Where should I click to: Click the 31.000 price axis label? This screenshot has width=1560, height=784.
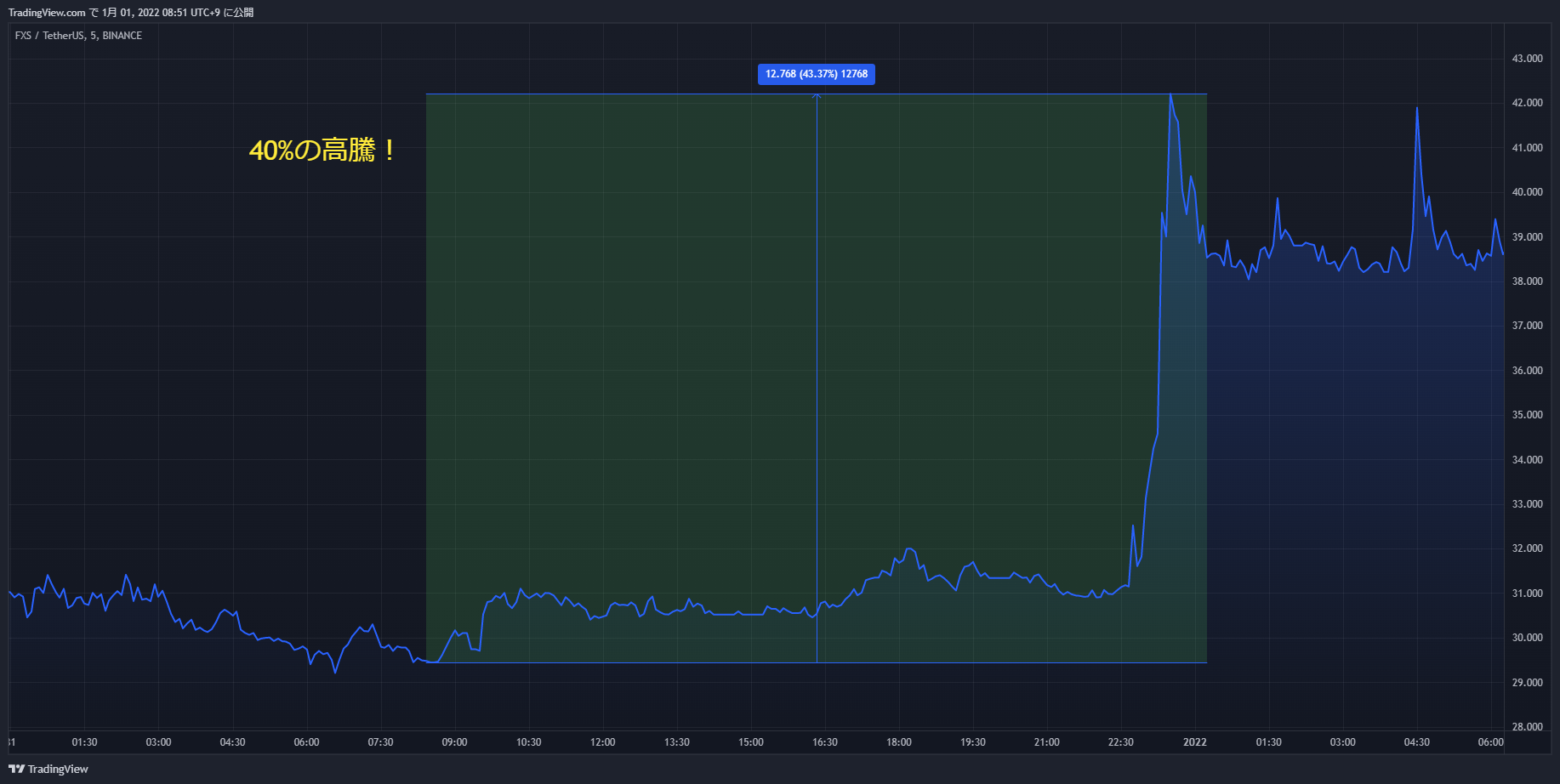pyautogui.click(x=1527, y=594)
